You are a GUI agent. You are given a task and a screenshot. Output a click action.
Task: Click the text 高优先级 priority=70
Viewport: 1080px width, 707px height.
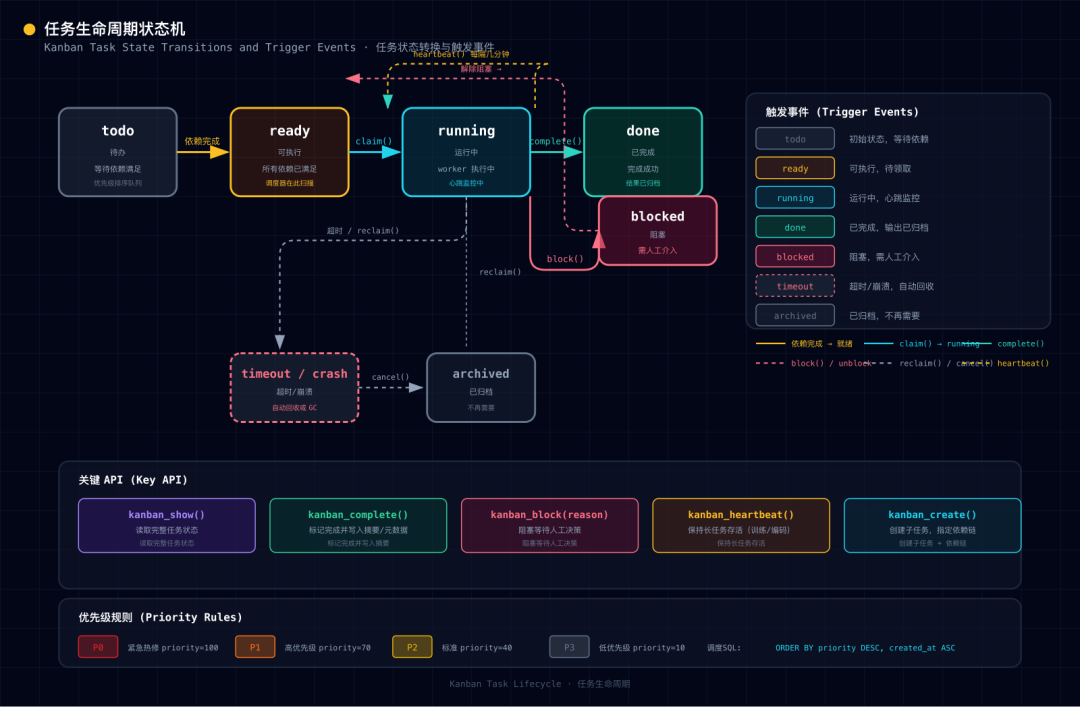coord(328,648)
